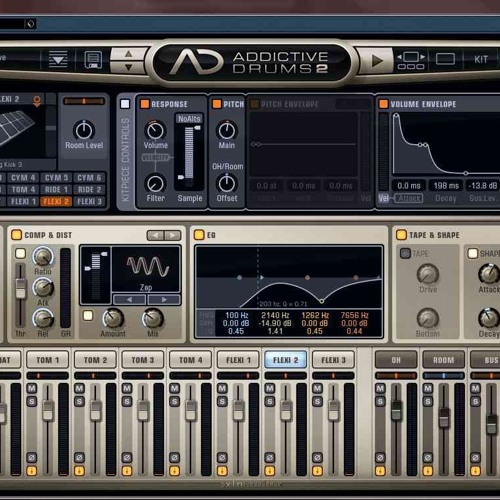Click the 198 ms decay value
The image size is (500, 500).
[446, 186]
